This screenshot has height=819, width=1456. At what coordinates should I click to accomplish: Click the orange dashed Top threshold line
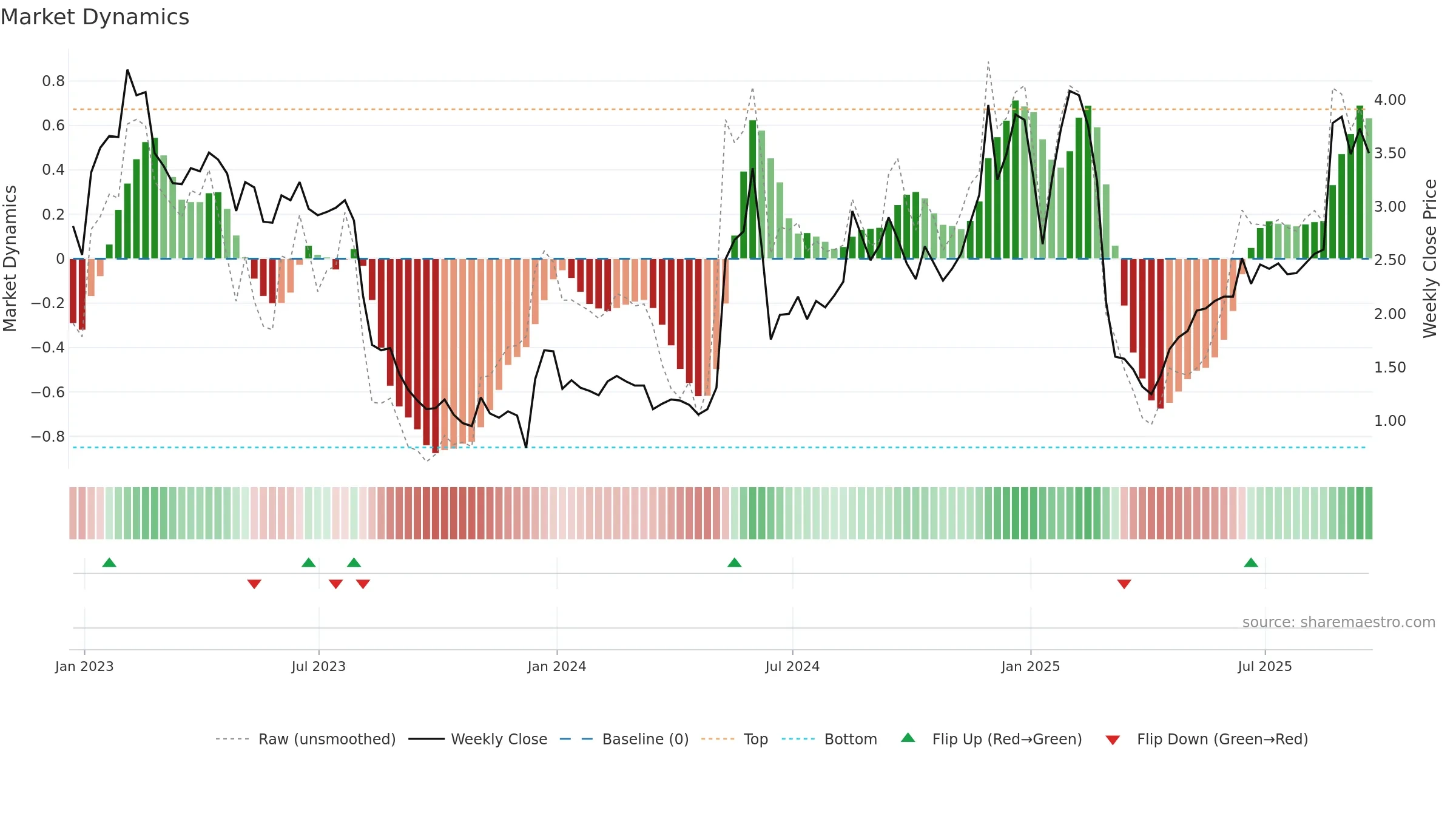click(719, 109)
